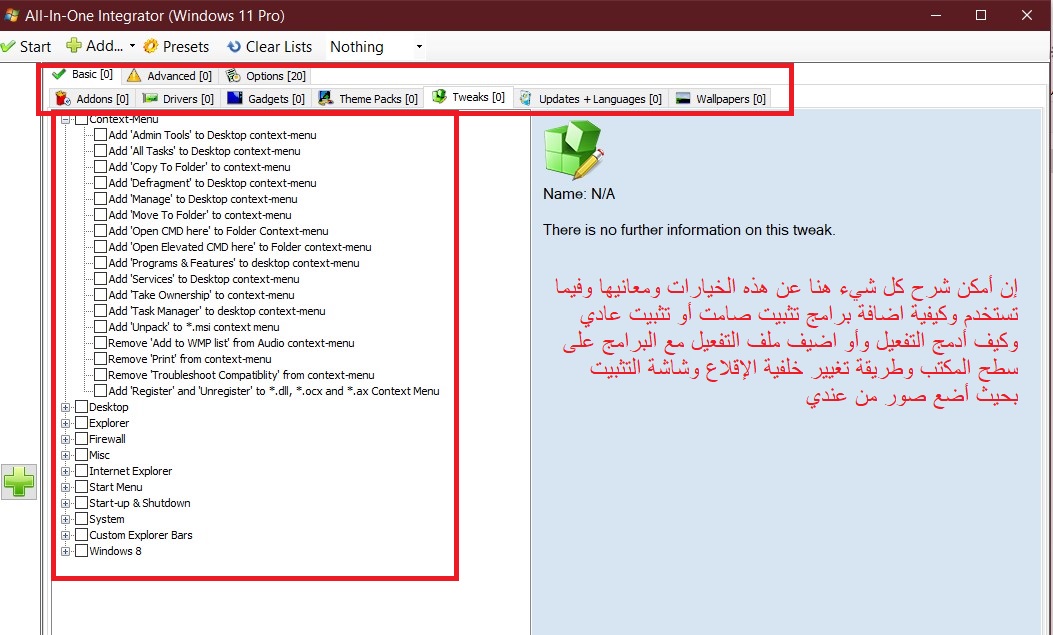Tick Add 'Task Manager' to desktop context-menu
This screenshot has height=635, width=1053.
click(101, 311)
